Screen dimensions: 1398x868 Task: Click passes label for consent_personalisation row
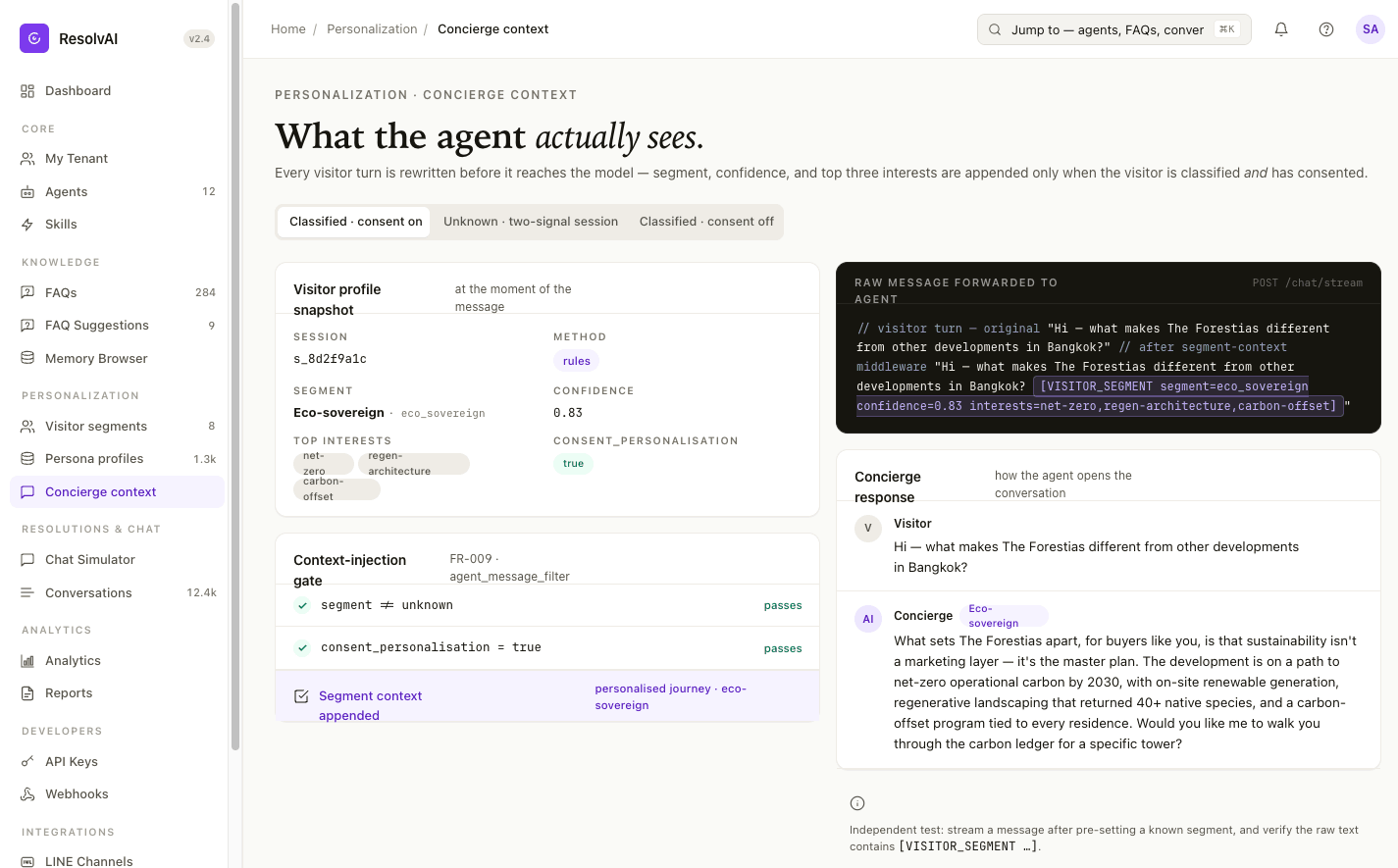(783, 648)
